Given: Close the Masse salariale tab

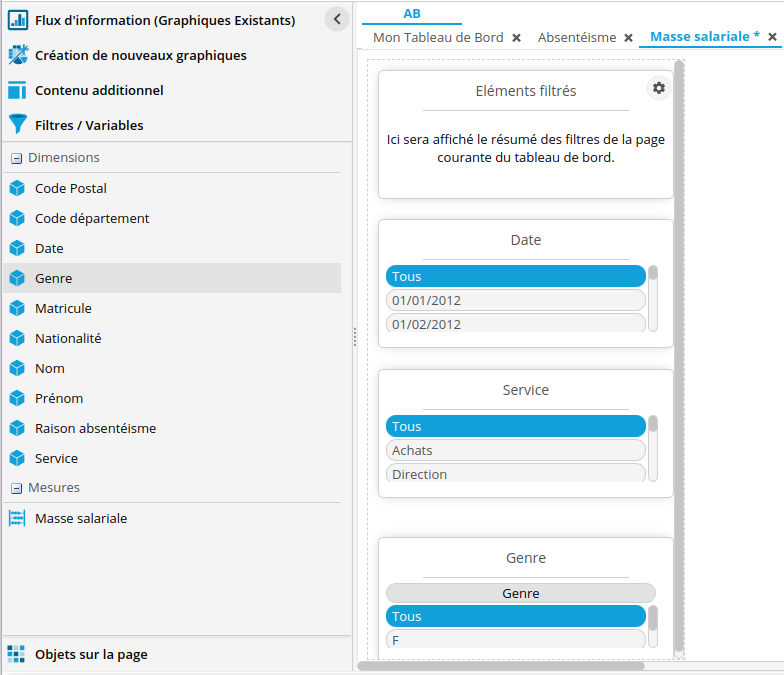Looking at the screenshot, I should (772, 37).
